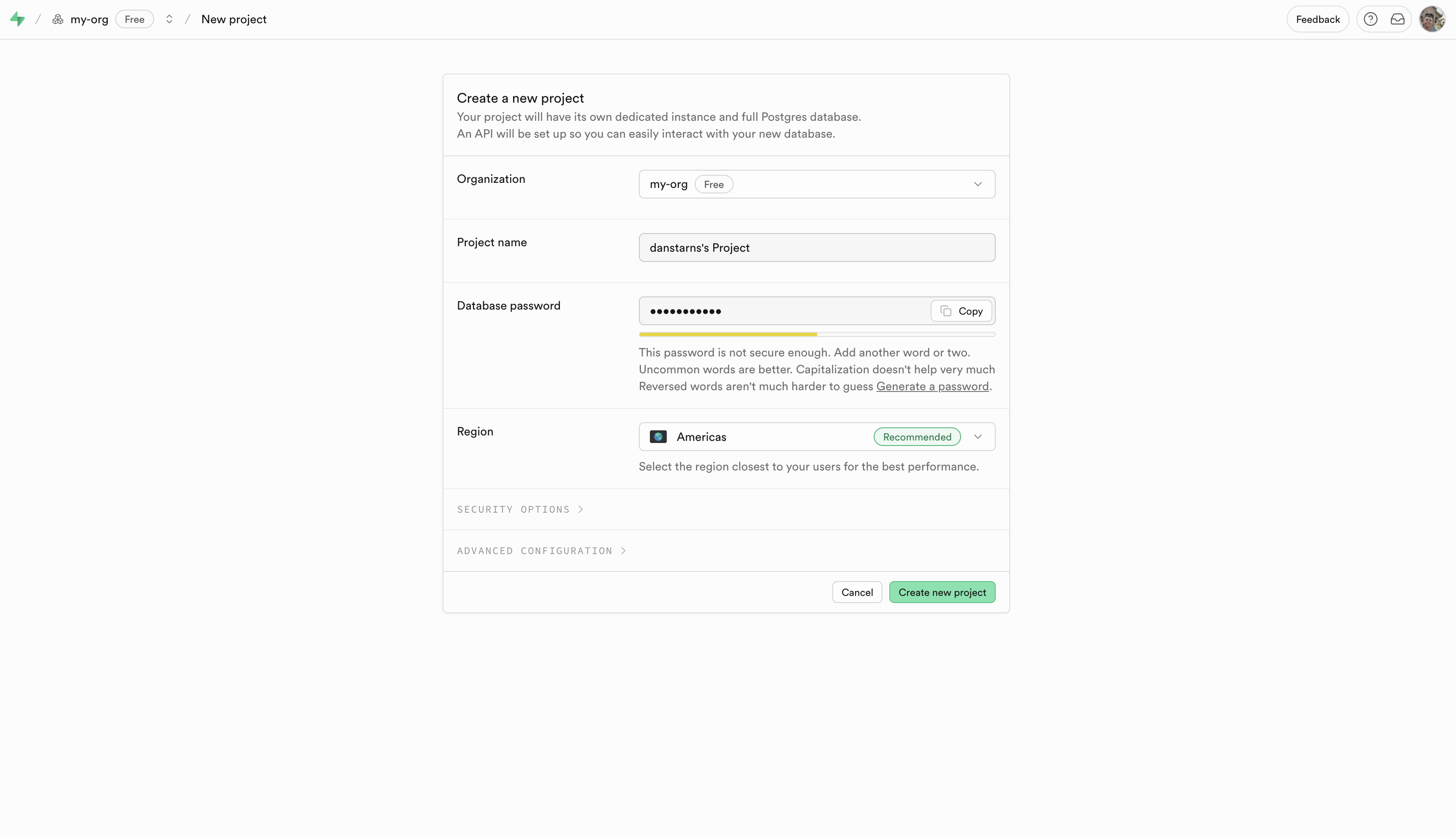
Task: Click the password strength indicator bar
Action: (816, 334)
